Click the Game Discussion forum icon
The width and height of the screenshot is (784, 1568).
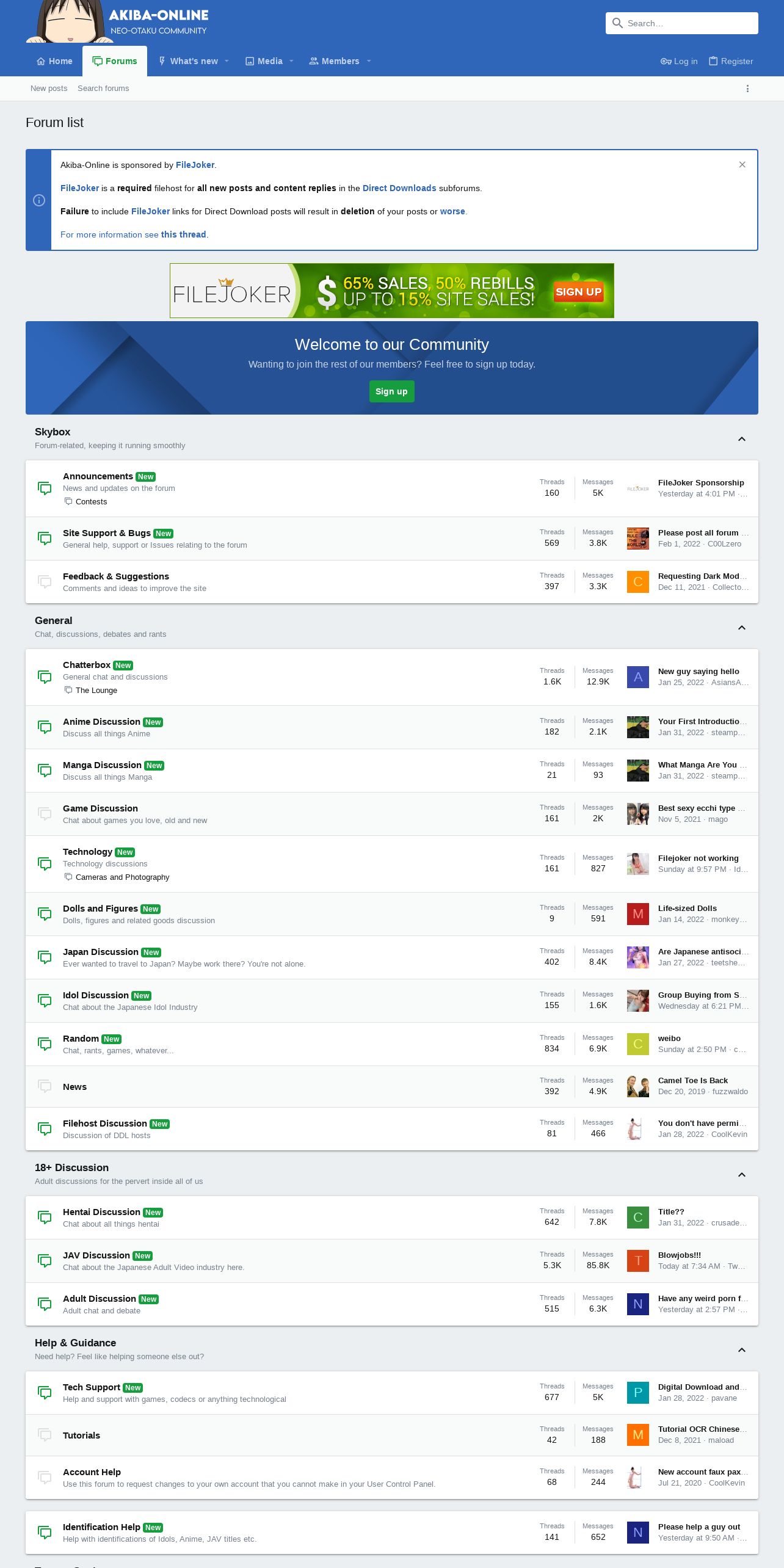click(45, 814)
